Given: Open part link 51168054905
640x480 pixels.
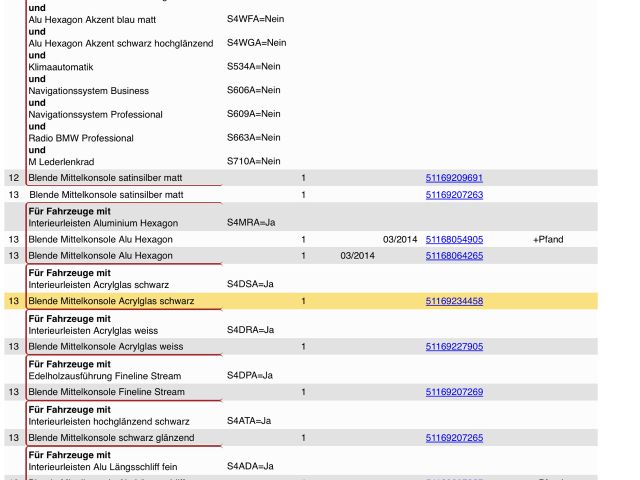Looking at the screenshot, I should tap(454, 240).
